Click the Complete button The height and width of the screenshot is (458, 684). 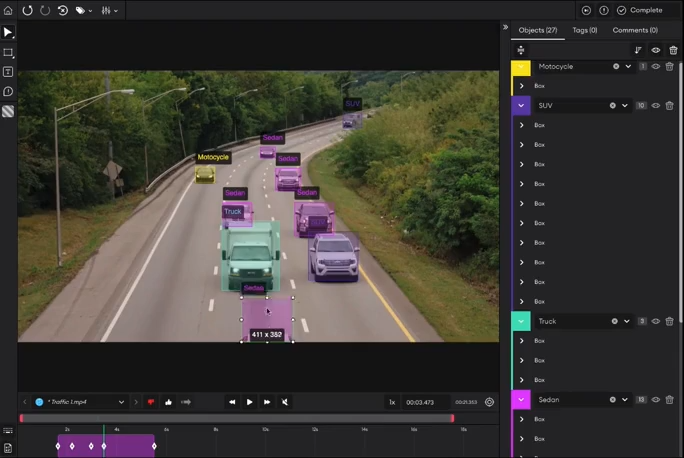tap(640, 10)
